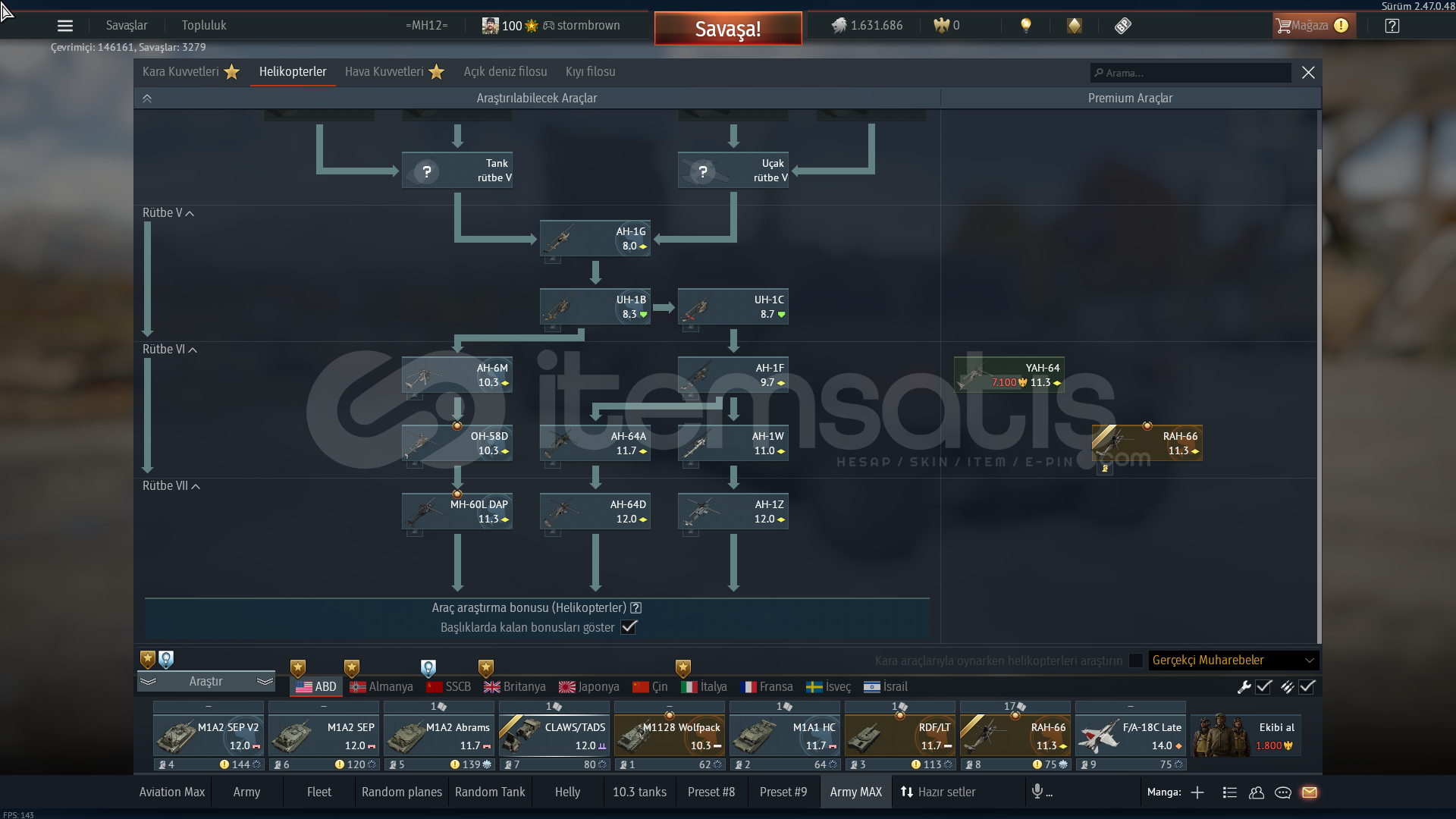Viewport: 1456px width, 819px height.
Task: Open the friends squad icon
Action: tap(1257, 792)
